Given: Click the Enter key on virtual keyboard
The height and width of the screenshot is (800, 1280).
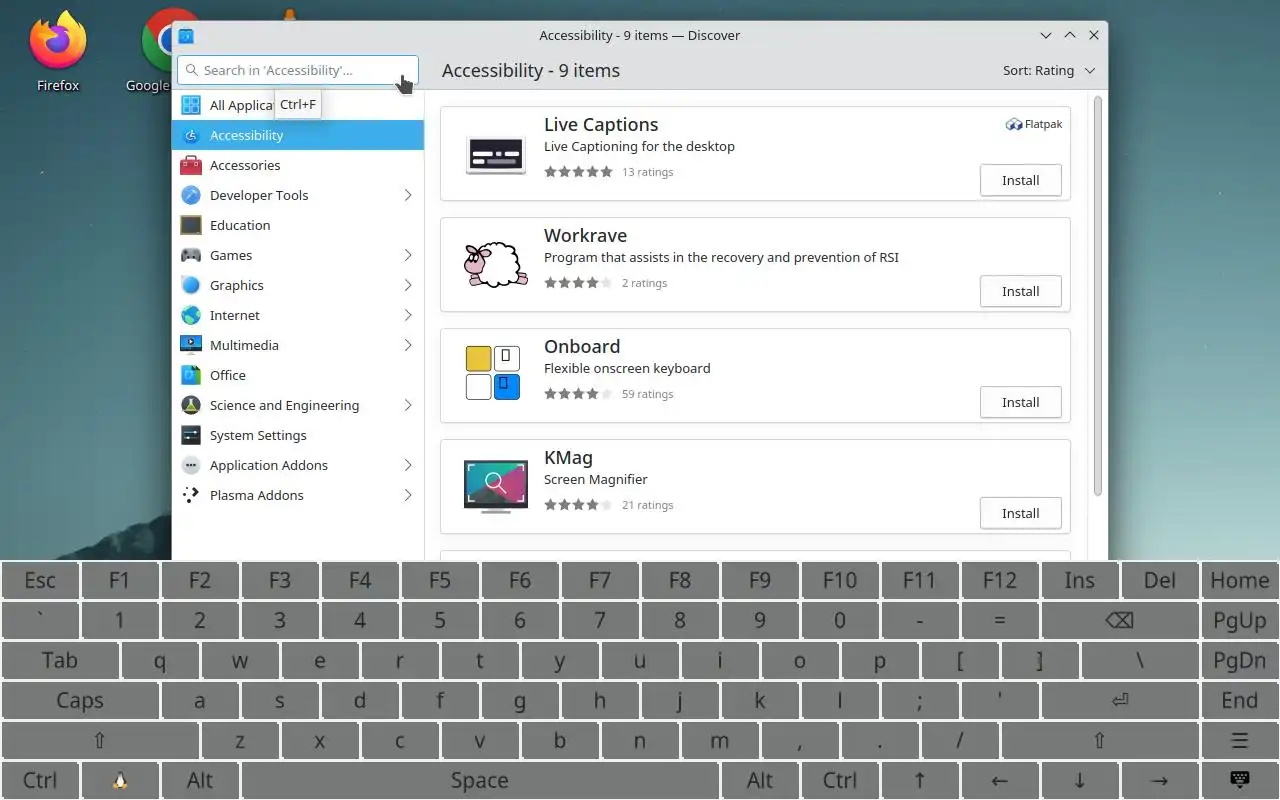Looking at the screenshot, I should [1119, 701].
